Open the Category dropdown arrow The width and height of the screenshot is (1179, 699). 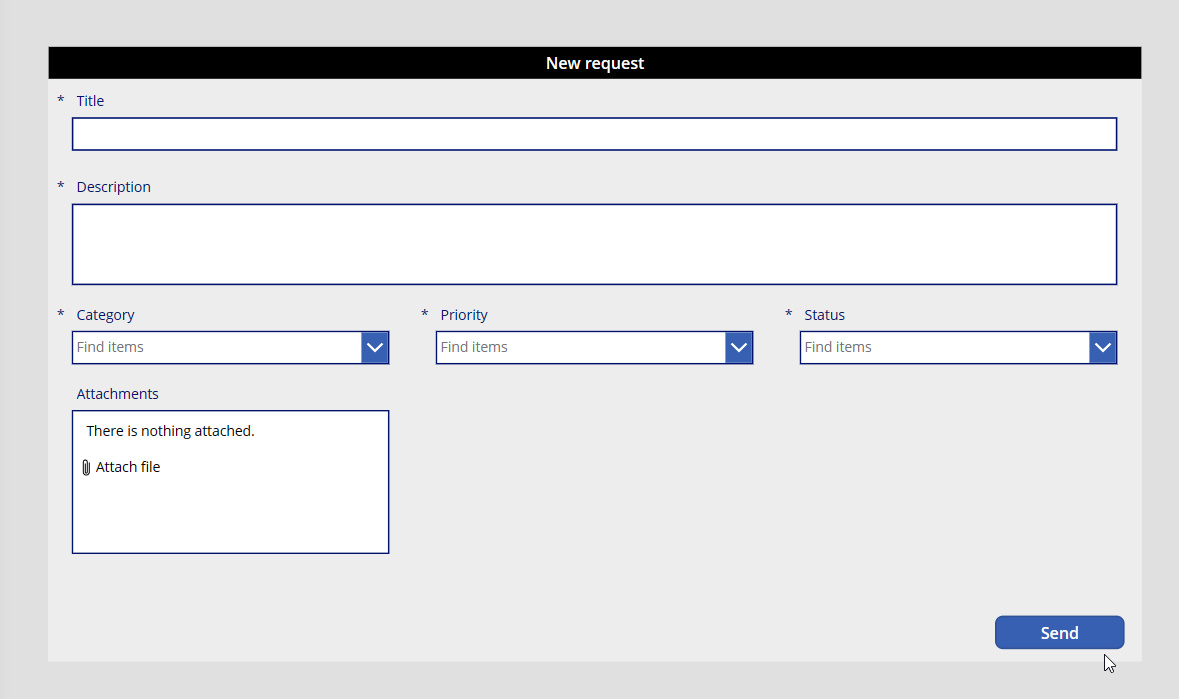374,347
